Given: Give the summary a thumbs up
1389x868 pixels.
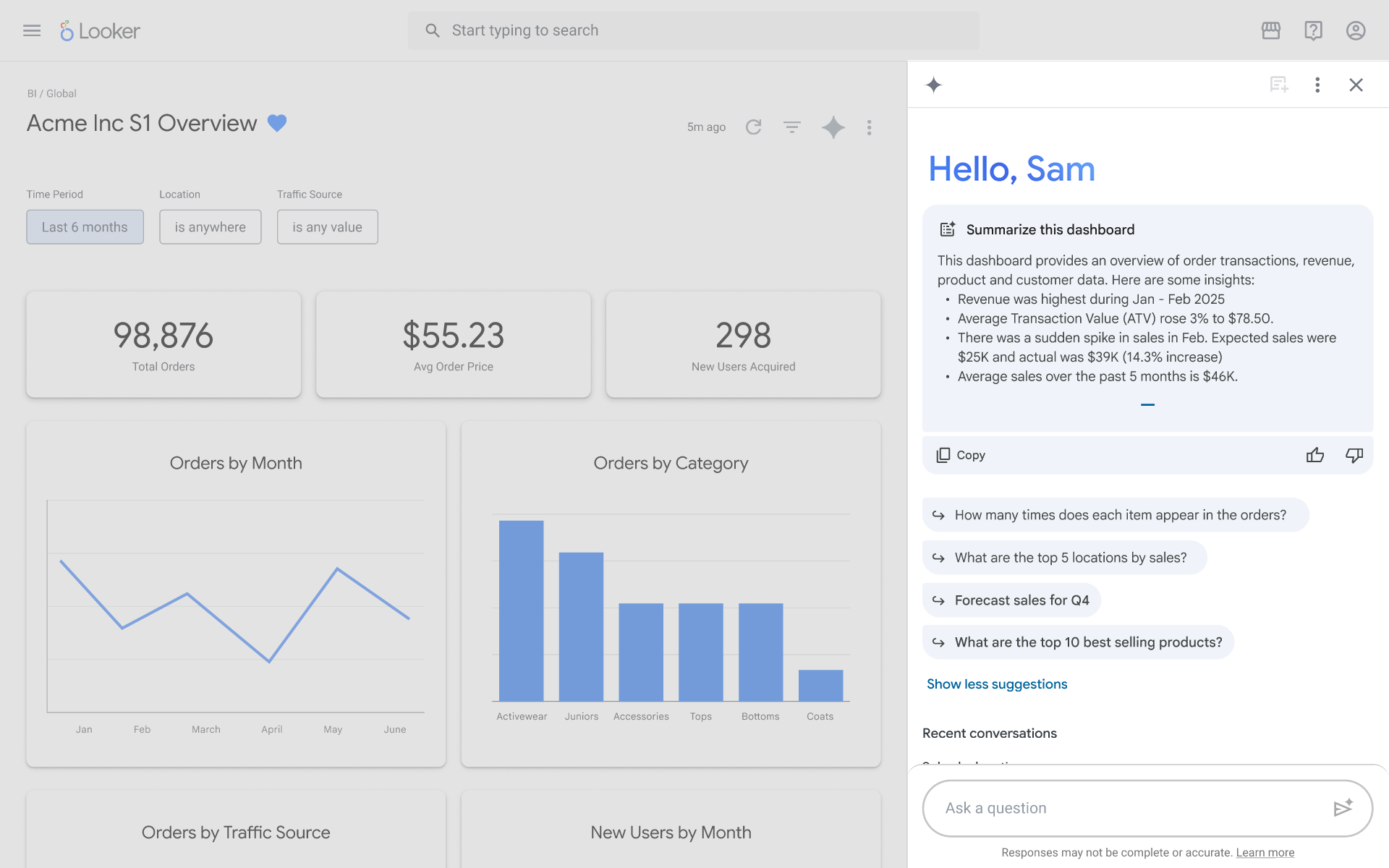Looking at the screenshot, I should point(1315,455).
